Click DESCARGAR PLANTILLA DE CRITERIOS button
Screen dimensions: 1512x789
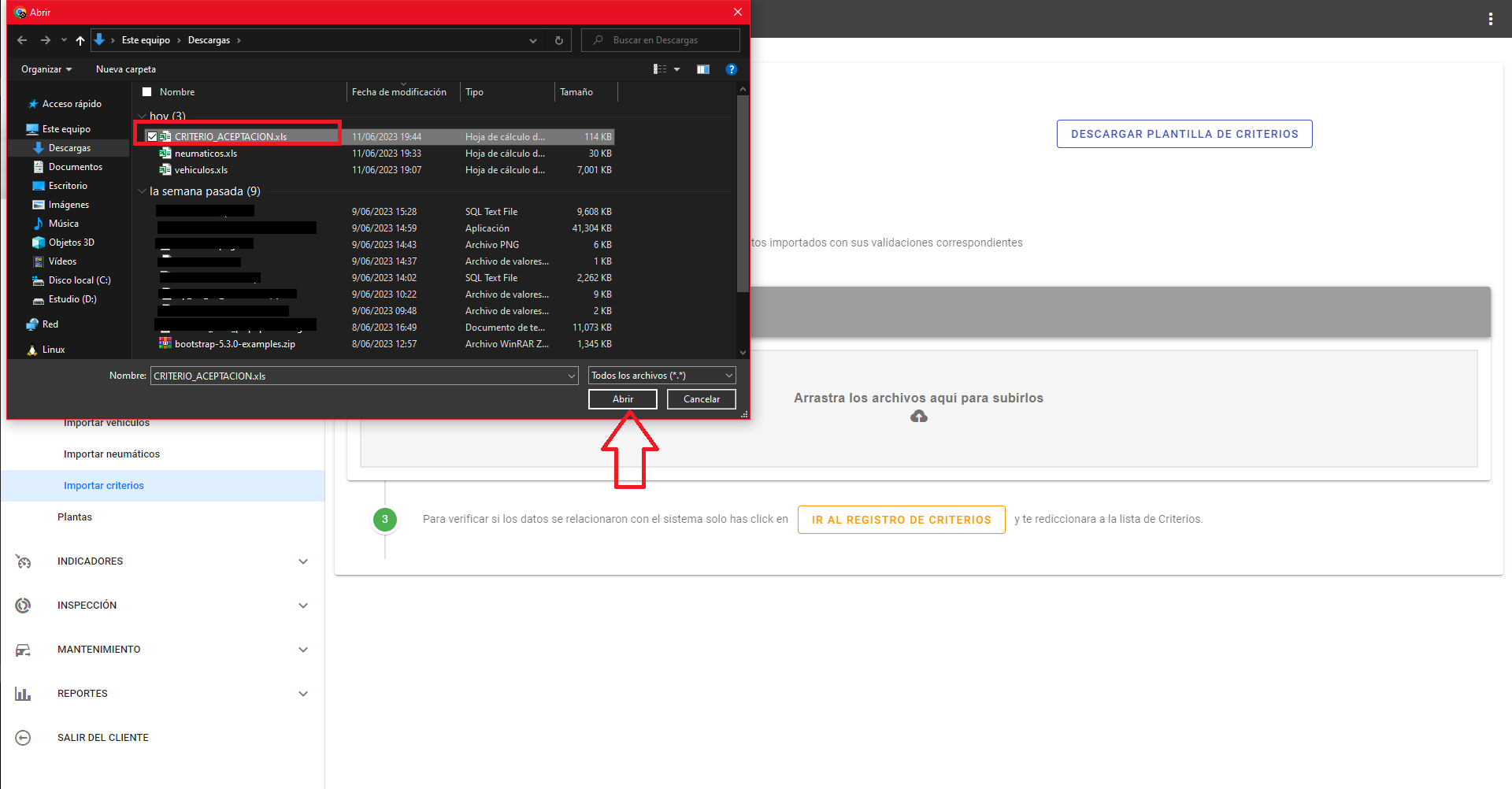coord(1184,134)
